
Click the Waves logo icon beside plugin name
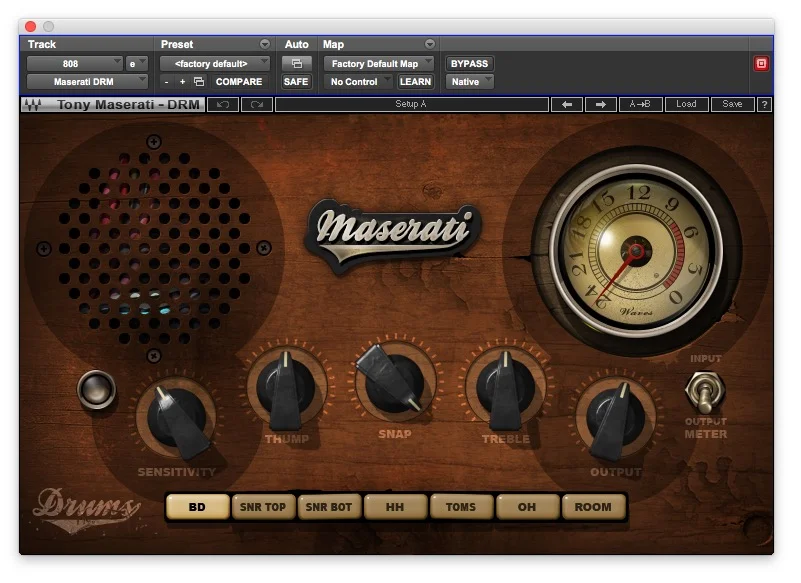(x=33, y=105)
